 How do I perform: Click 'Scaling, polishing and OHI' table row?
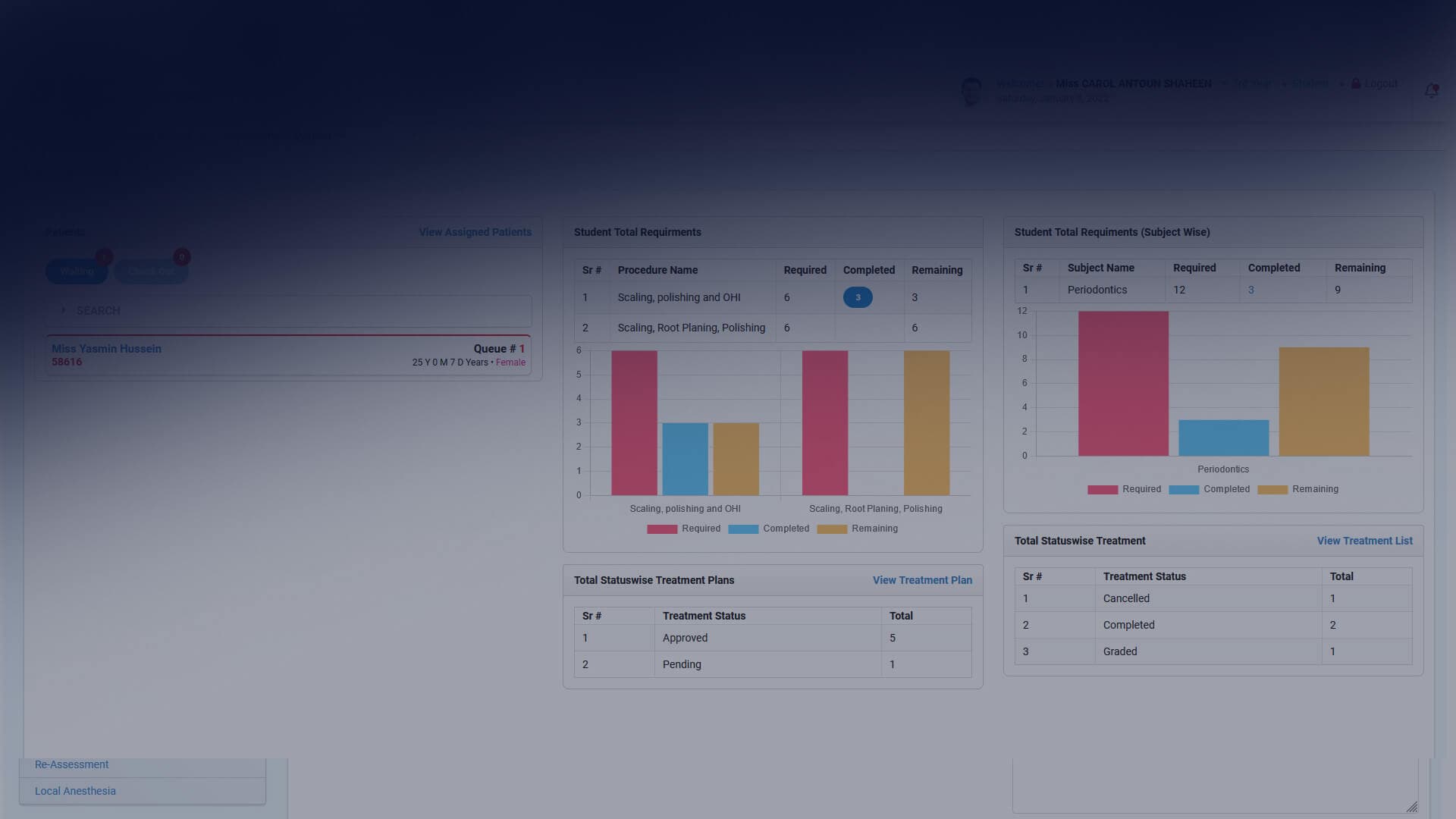773,297
